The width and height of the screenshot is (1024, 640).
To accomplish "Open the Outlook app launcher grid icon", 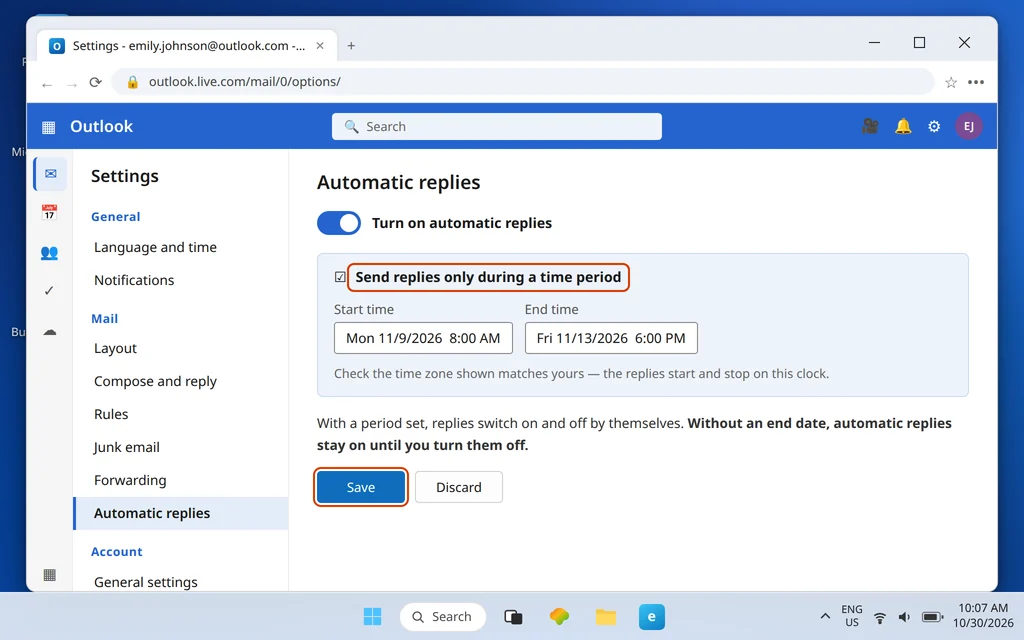I will pyautogui.click(x=48, y=127).
